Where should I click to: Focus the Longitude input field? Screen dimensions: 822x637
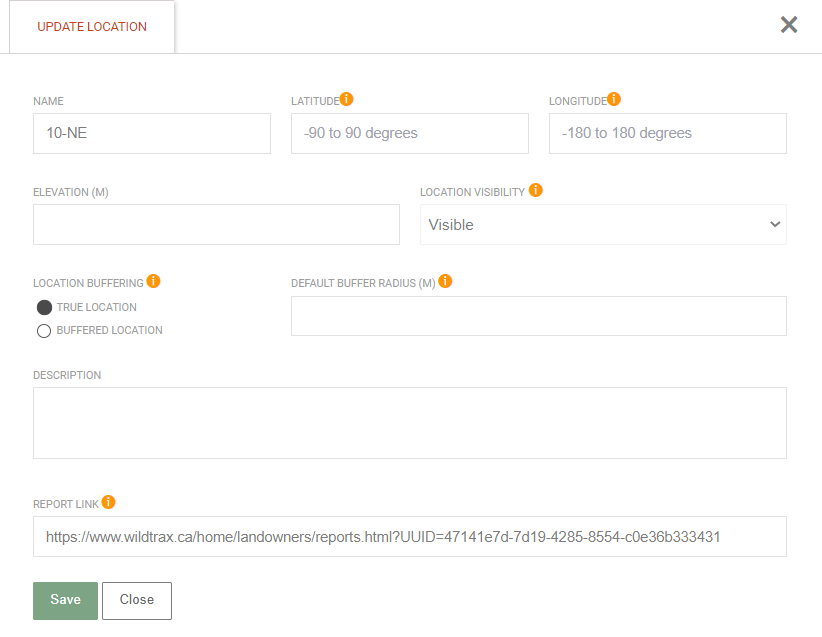click(x=667, y=133)
